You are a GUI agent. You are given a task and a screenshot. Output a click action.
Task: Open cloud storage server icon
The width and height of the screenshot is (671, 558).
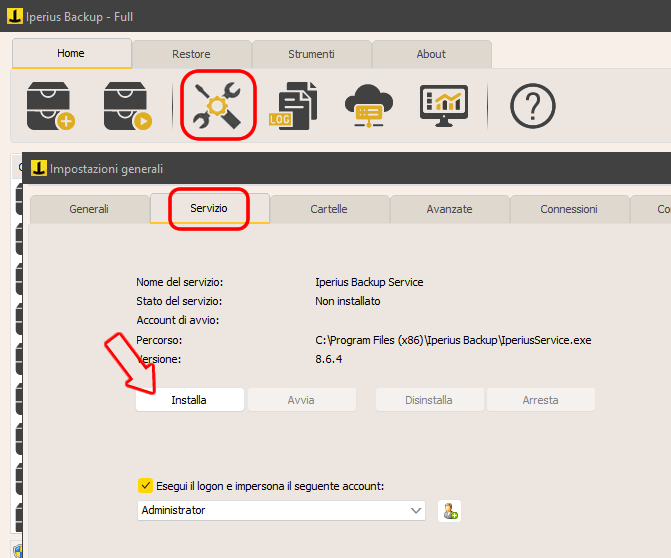point(369,106)
